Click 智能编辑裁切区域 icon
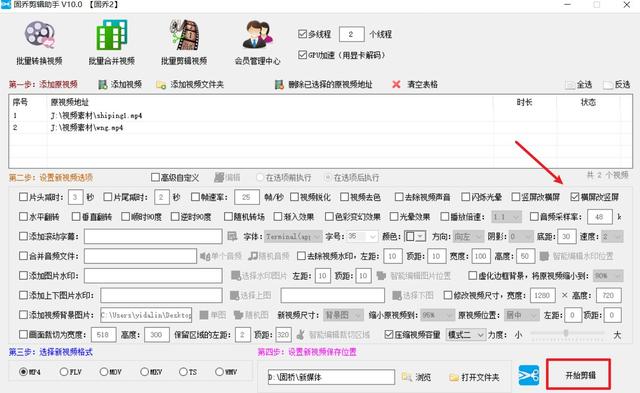Viewport: 640px width, 393px height. coord(300,335)
